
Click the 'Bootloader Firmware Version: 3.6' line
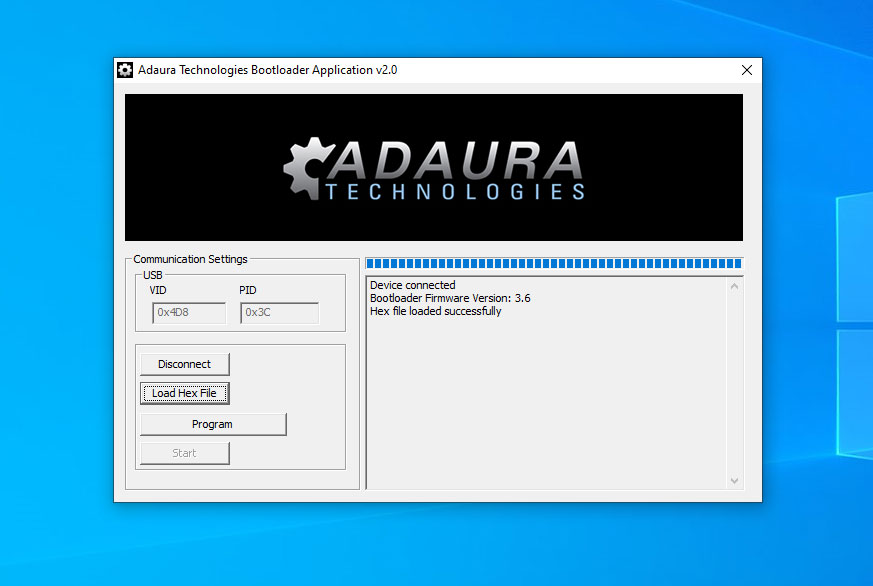[x=450, y=298]
